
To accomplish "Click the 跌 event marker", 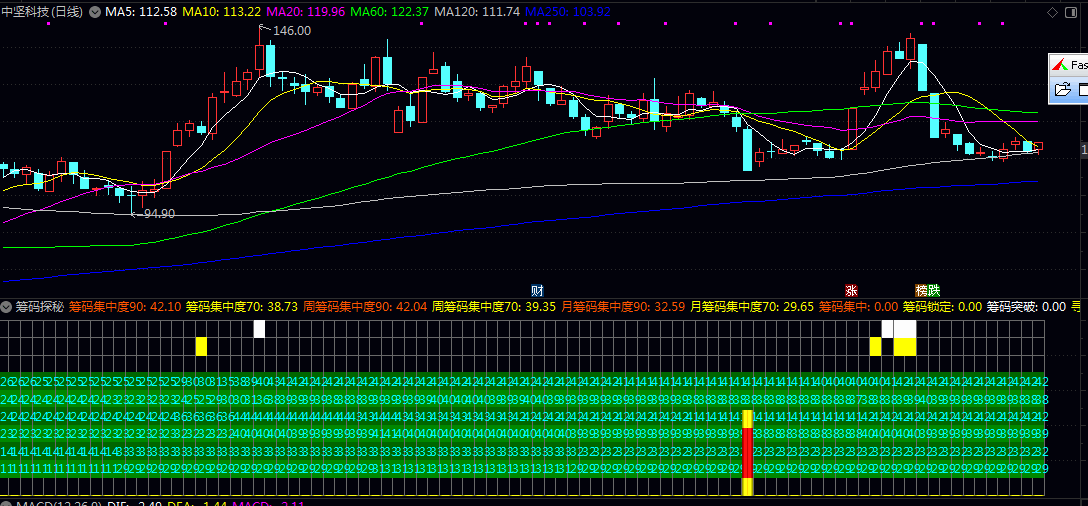I will [935, 289].
